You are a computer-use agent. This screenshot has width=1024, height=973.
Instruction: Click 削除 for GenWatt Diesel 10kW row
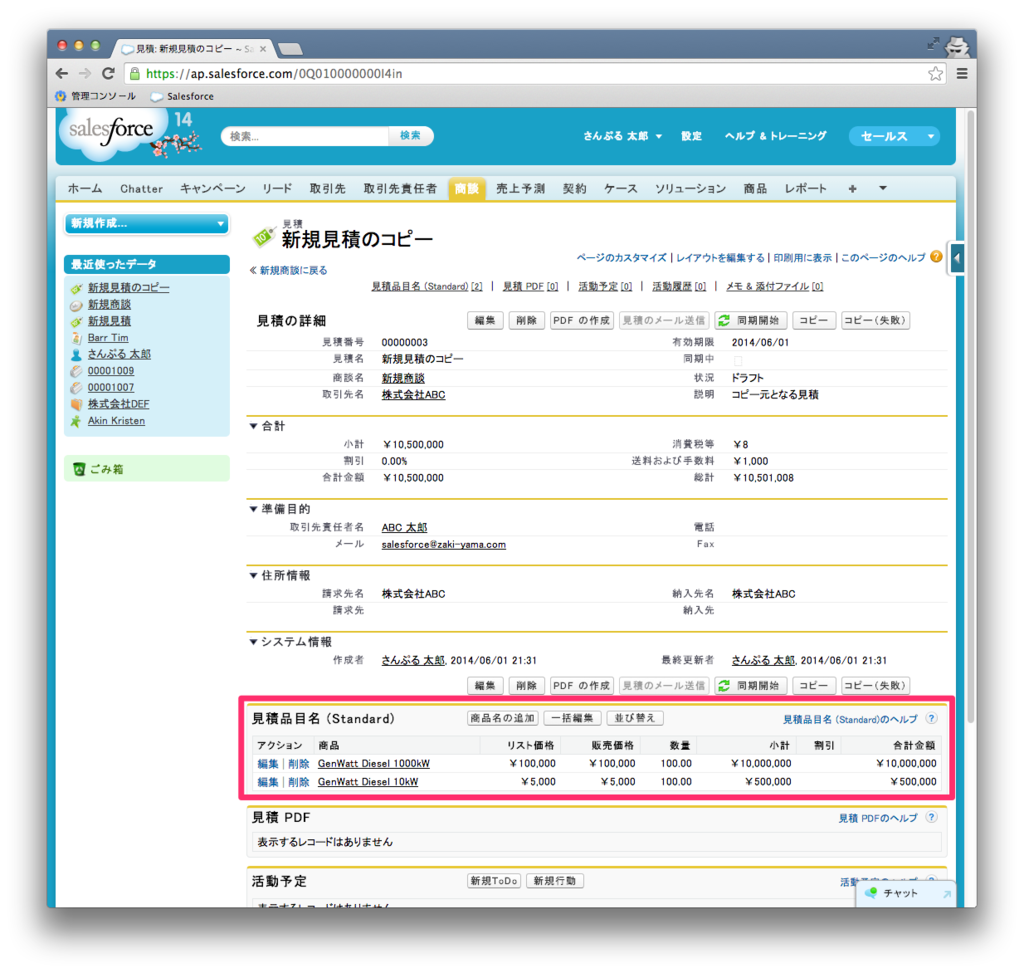point(298,782)
